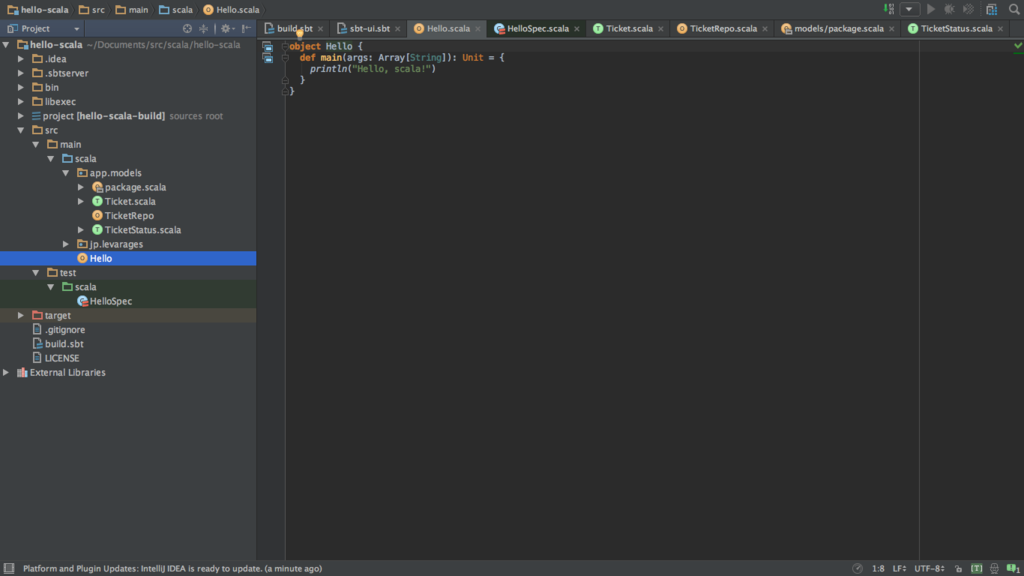This screenshot has width=1024, height=576.
Task: Close the build.sbt tab
Action: point(321,29)
